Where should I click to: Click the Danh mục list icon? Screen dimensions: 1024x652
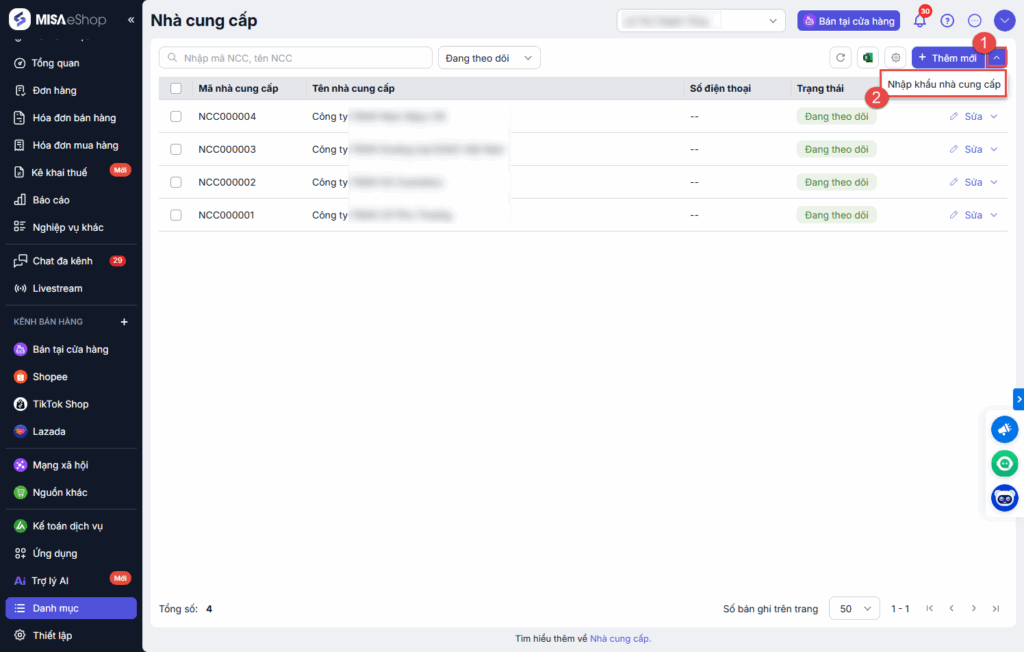20,608
